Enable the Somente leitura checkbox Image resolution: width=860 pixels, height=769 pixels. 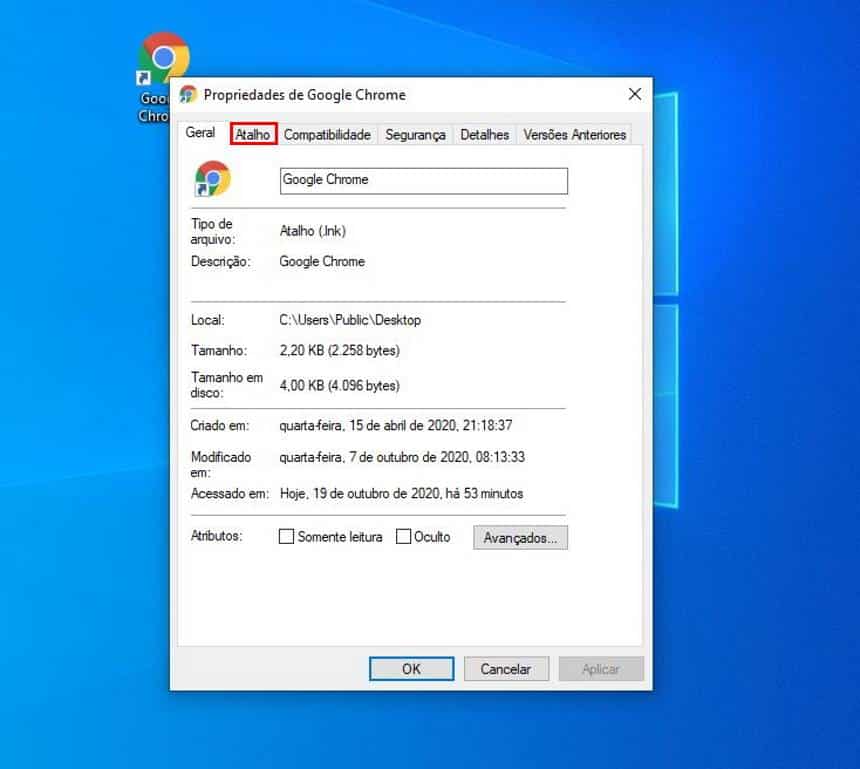(x=286, y=536)
